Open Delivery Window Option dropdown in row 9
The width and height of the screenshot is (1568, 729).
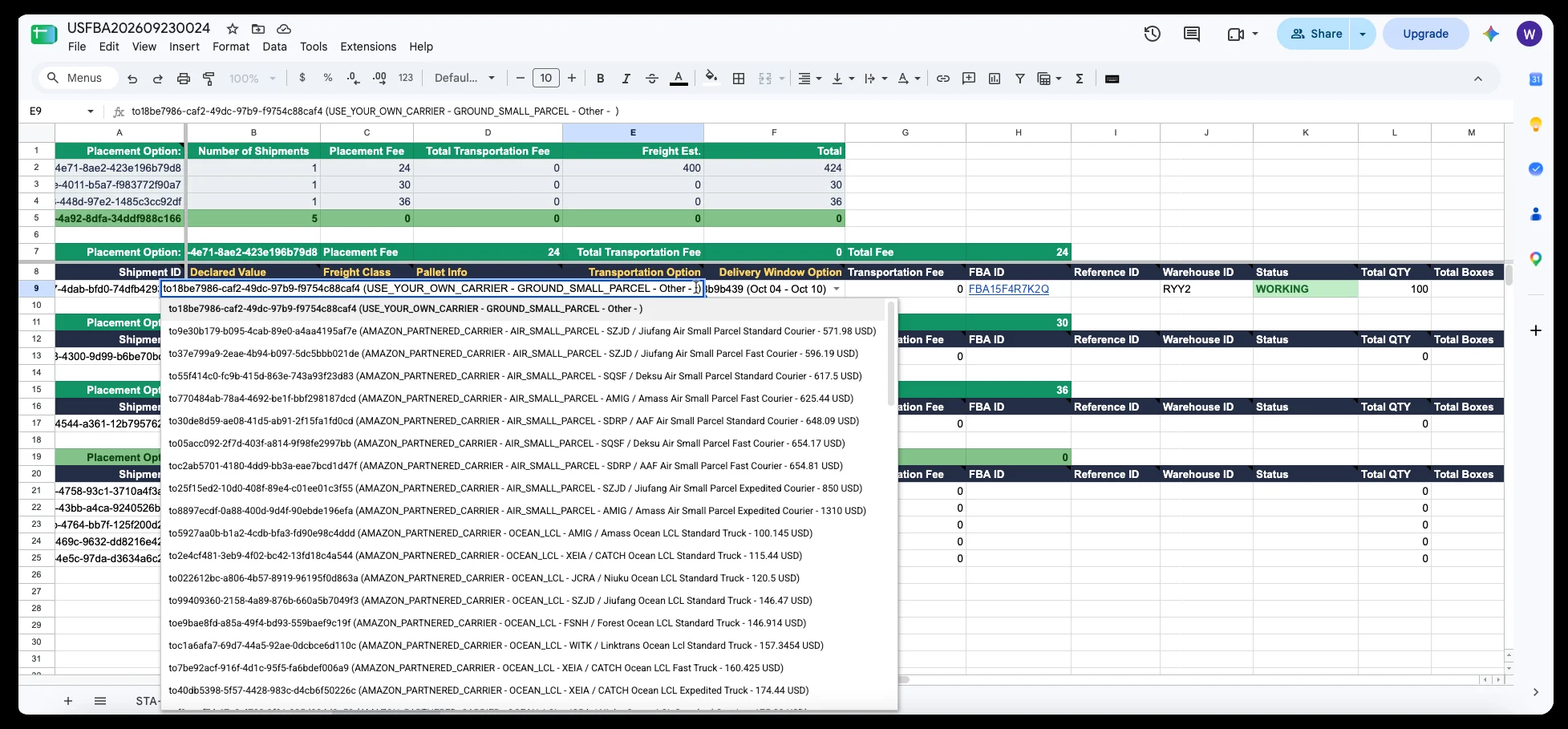(x=837, y=289)
